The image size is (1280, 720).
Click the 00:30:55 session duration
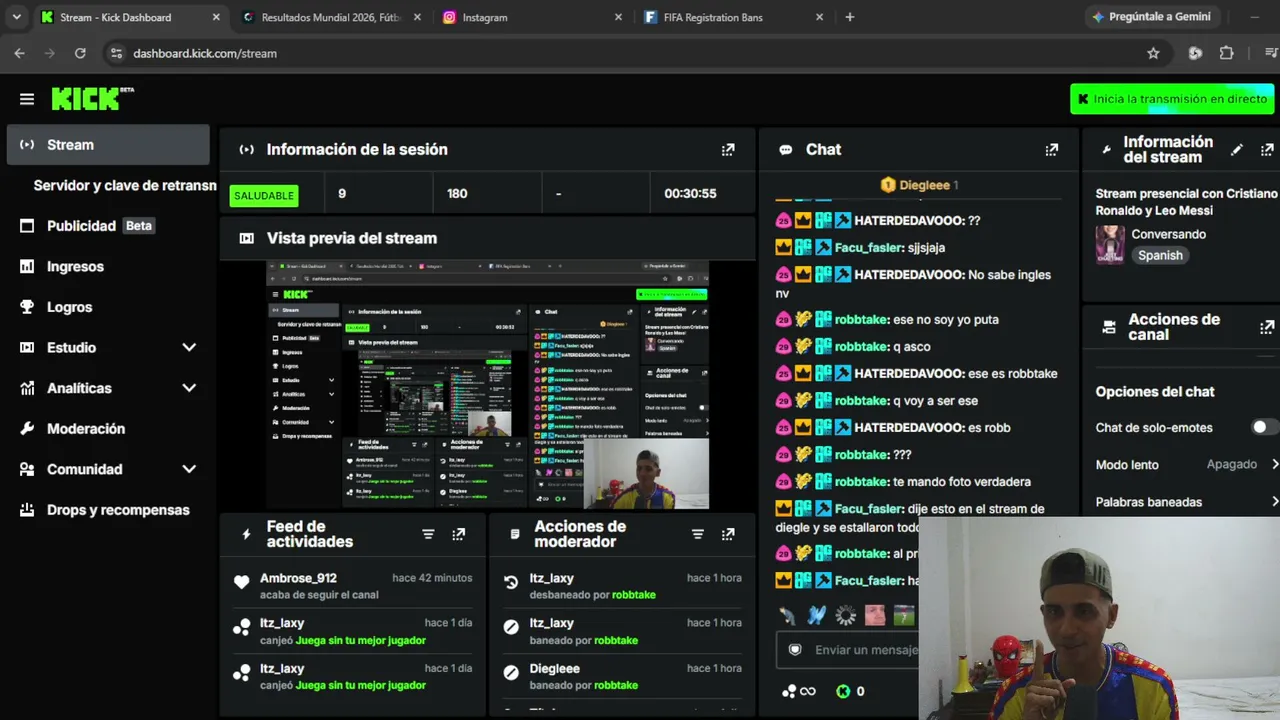(x=690, y=194)
